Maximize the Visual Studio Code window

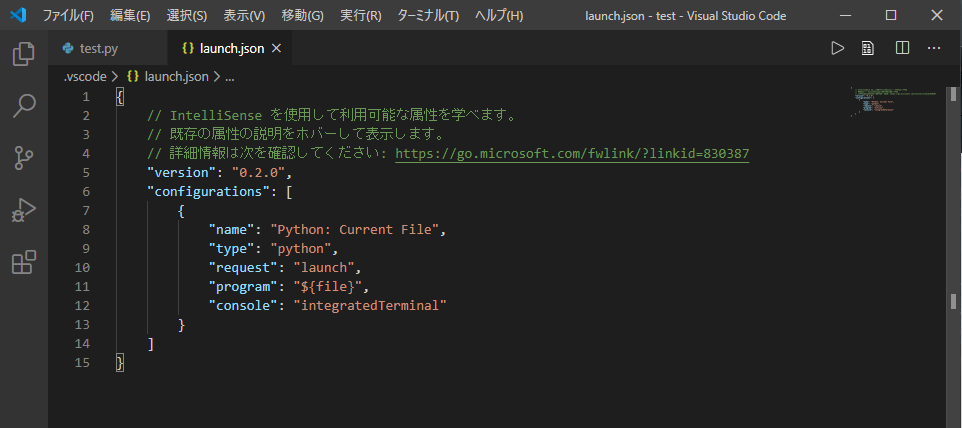coord(891,16)
